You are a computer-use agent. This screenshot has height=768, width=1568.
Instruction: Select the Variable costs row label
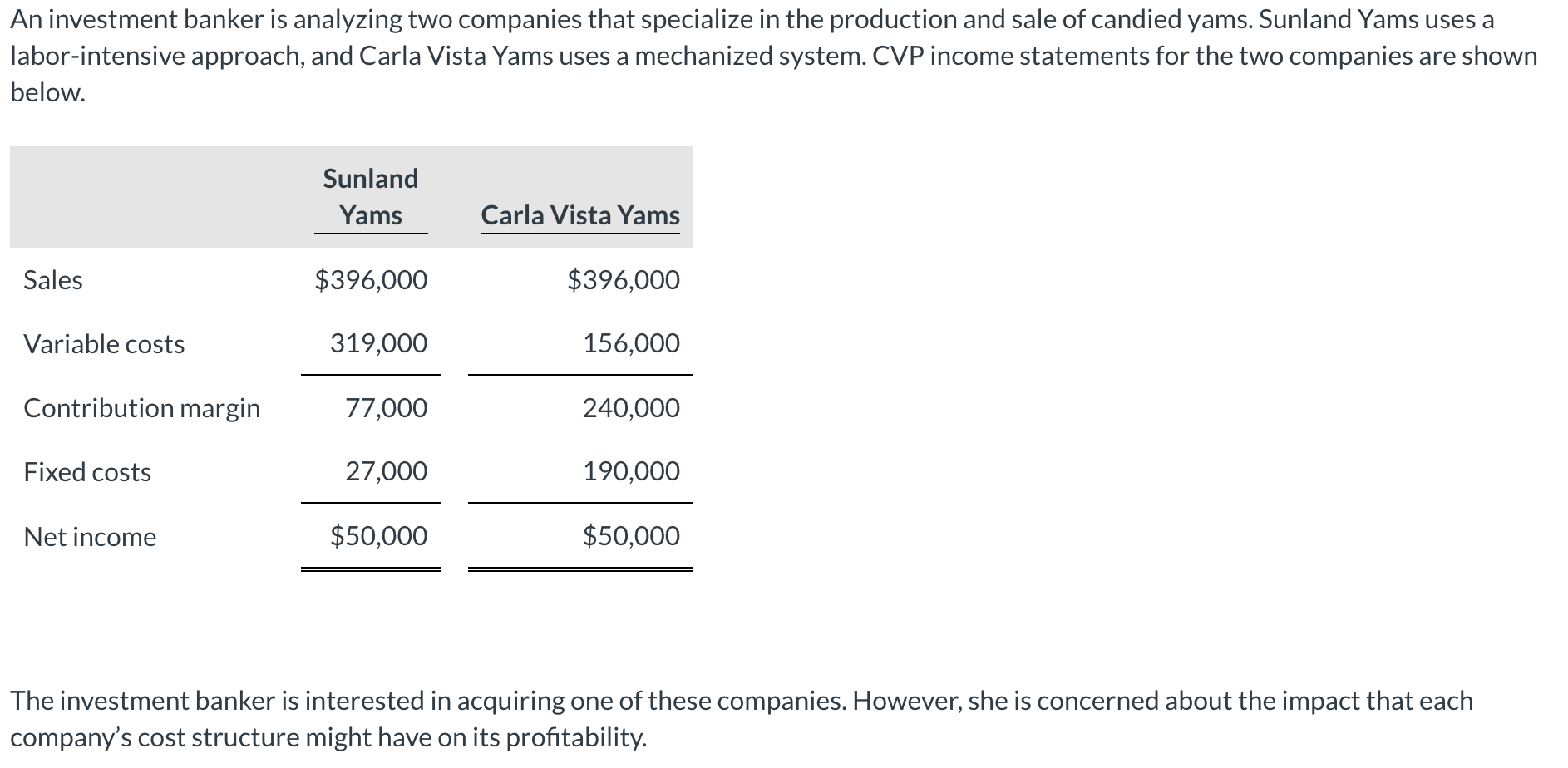(x=104, y=344)
